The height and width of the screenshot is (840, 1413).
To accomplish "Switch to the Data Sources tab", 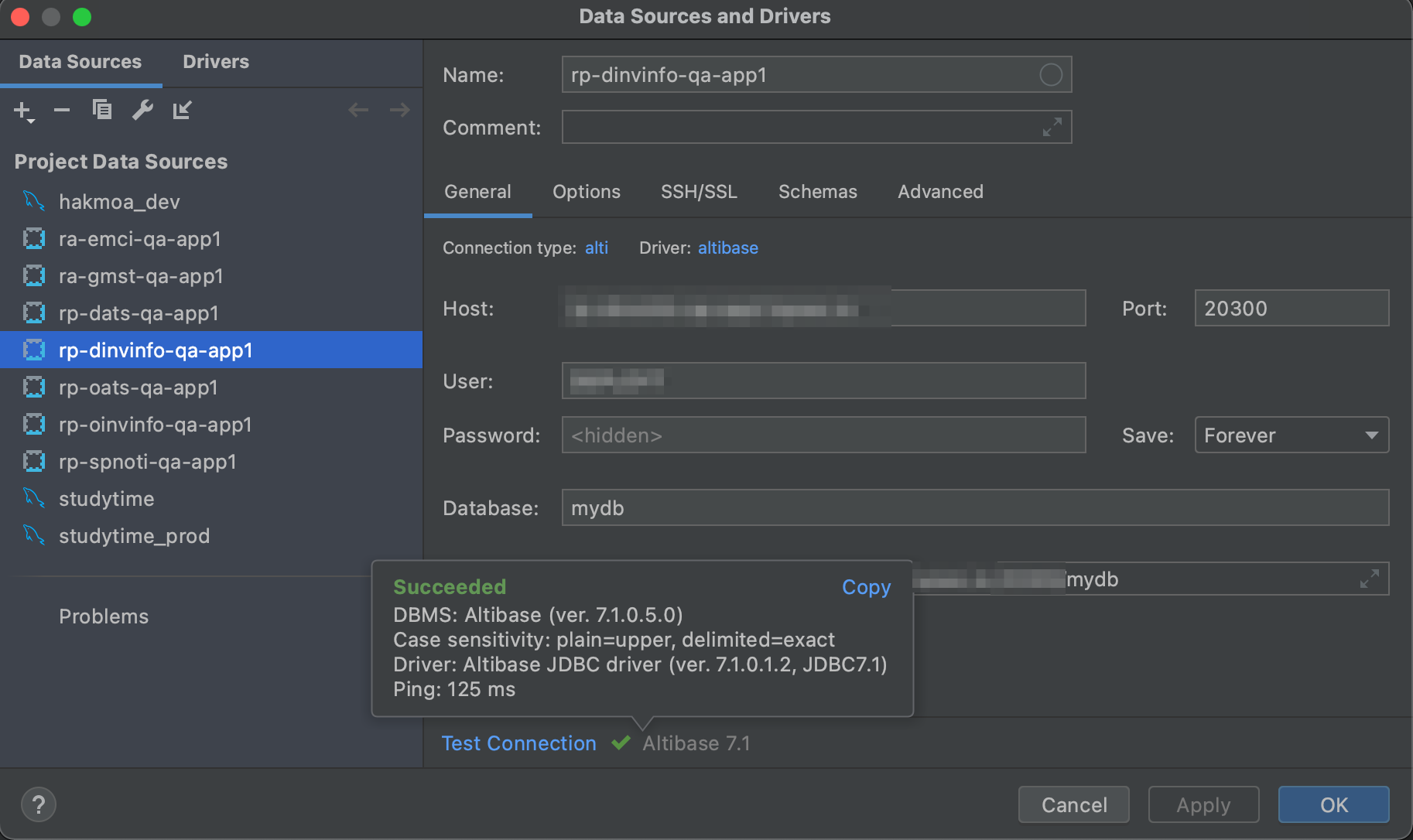I will point(80,62).
